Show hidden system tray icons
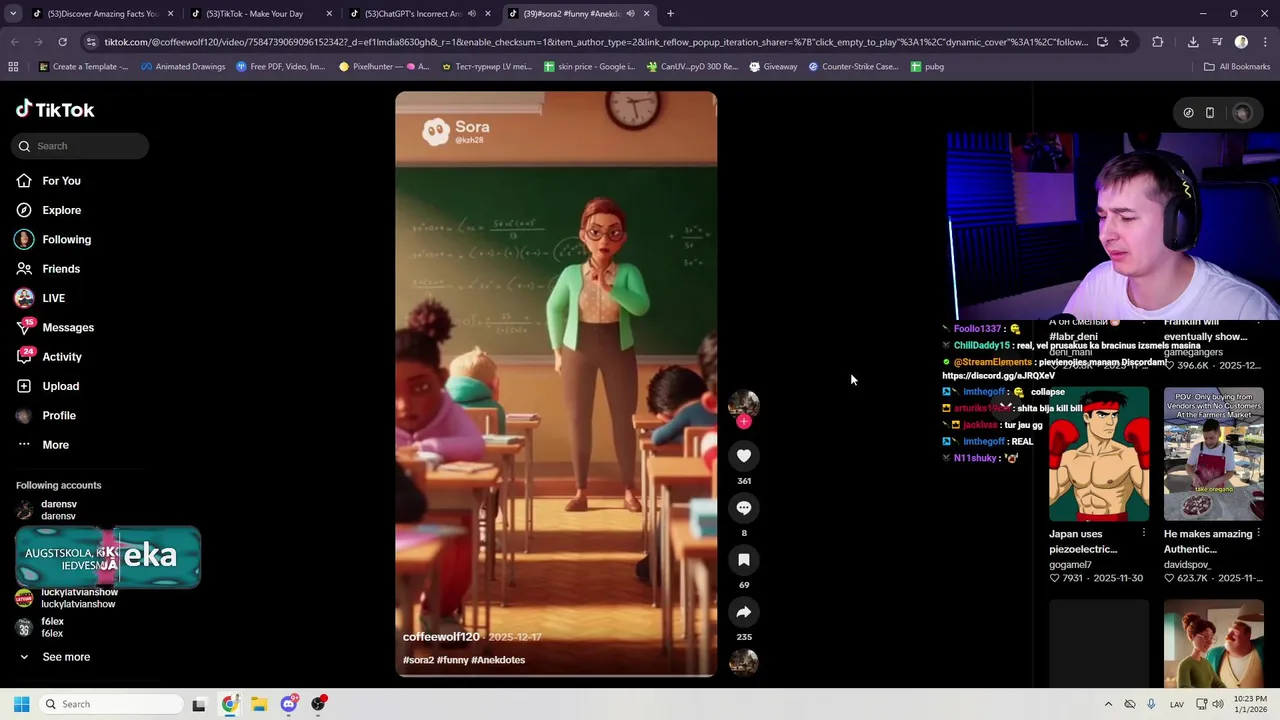Viewport: 1280px width, 720px height. [1108, 704]
